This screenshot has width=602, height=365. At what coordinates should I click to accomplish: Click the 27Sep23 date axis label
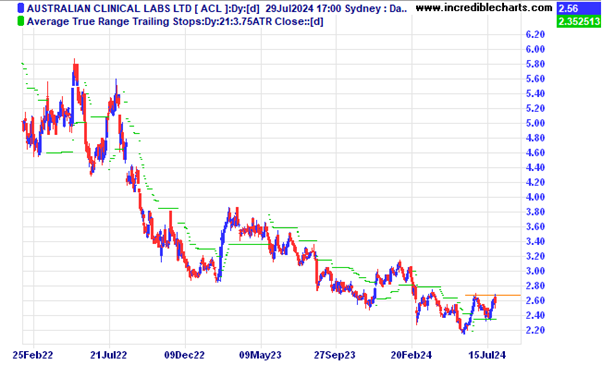click(335, 355)
